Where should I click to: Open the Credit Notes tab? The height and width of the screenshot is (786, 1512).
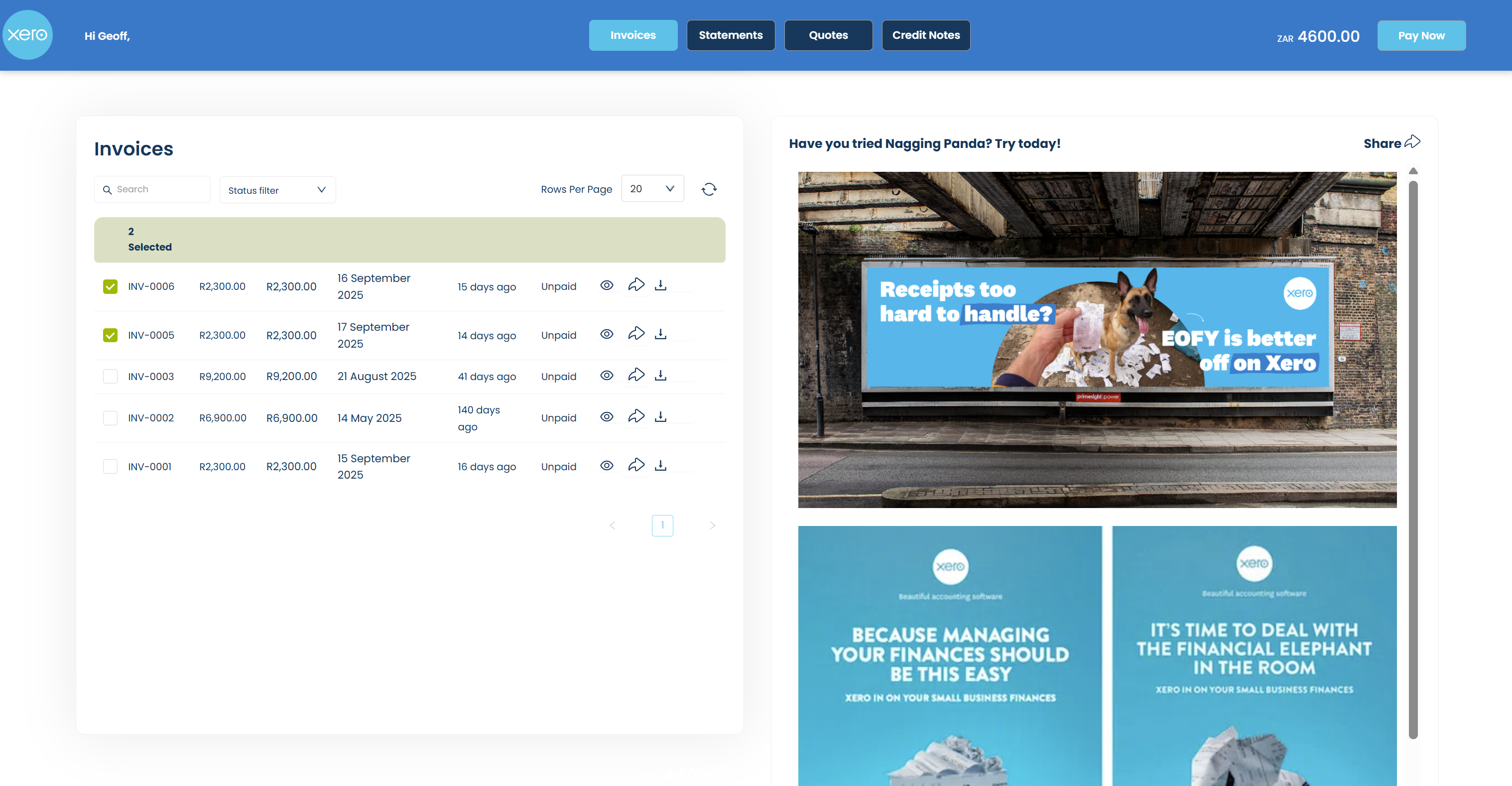point(926,35)
